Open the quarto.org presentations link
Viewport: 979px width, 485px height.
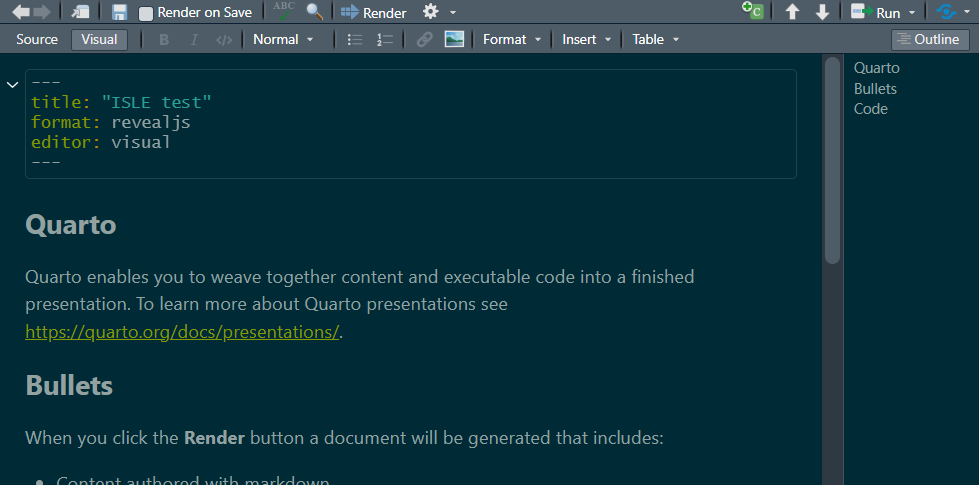(182, 332)
